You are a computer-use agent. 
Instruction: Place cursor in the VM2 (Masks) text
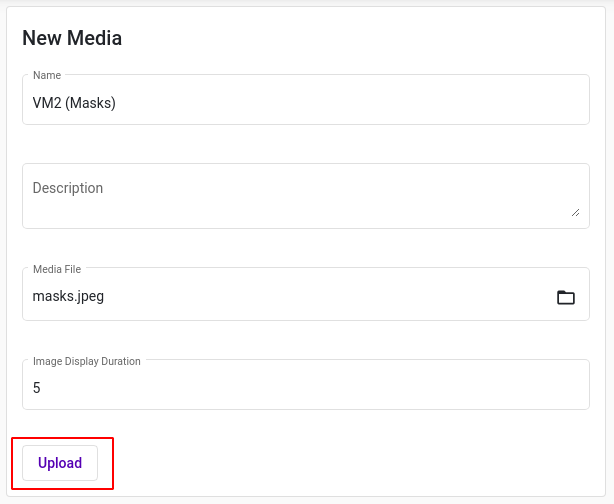click(74, 103)
